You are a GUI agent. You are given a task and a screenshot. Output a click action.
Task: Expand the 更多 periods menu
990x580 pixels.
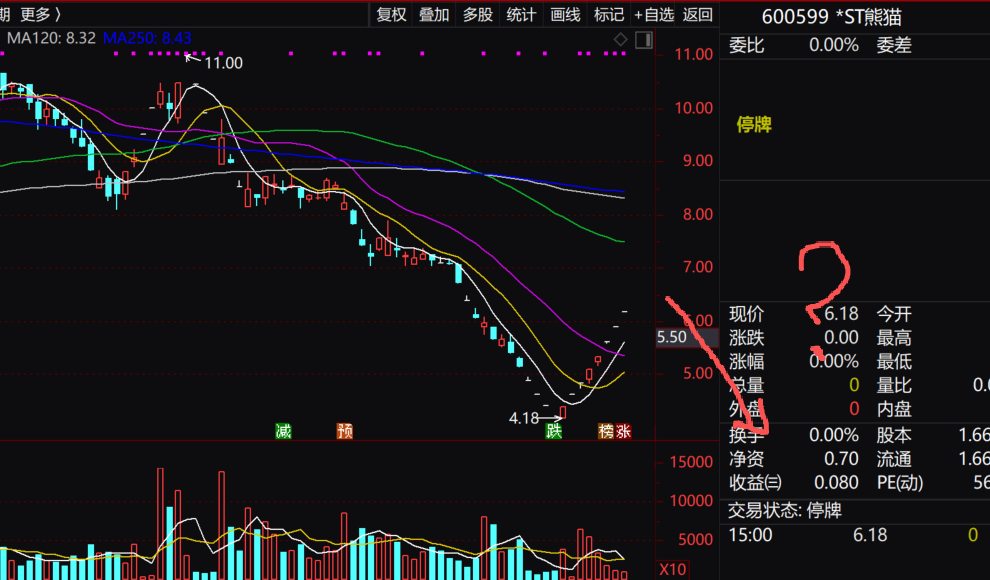tap(40, 14)
